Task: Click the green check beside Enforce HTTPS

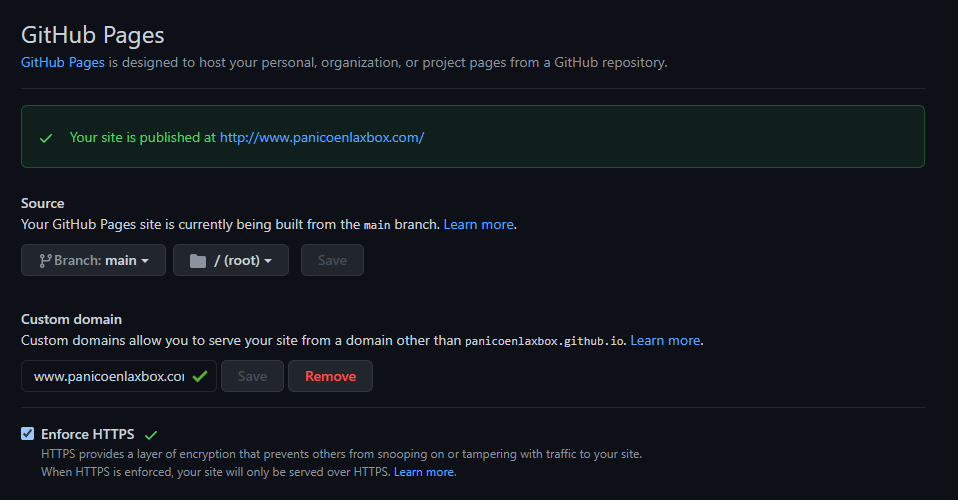Action: click(x=151, y=435)
